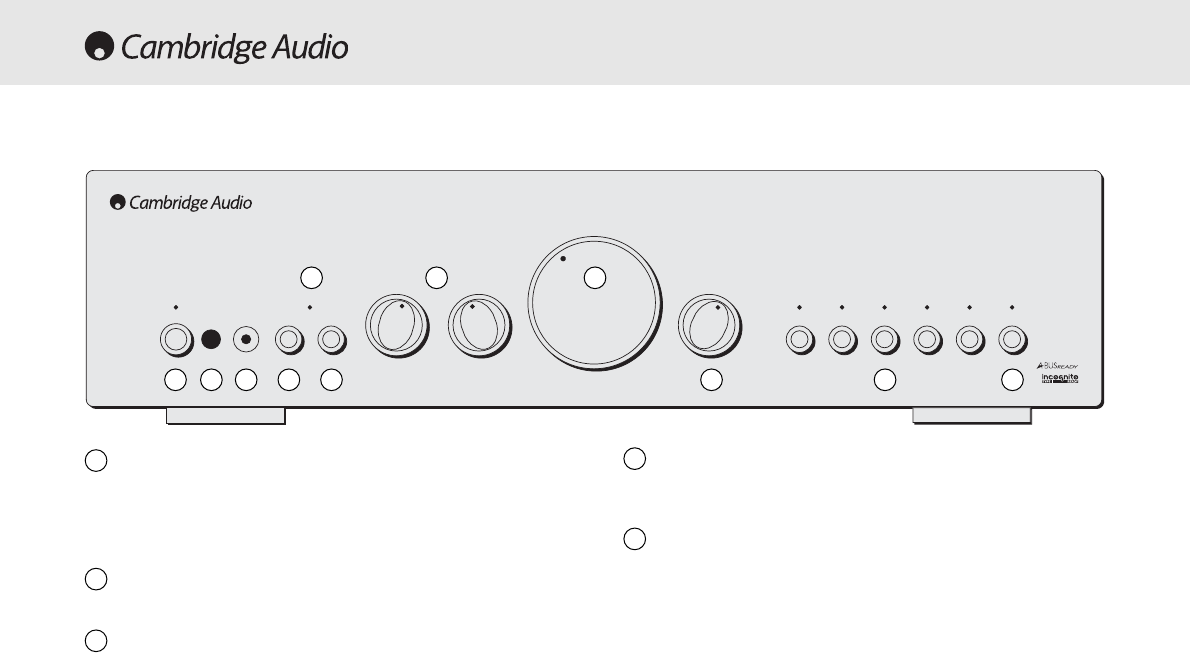This screenshot has height=653, width=1190.
Task: Click the headphone socket with black center dot
Action: click(x=246, y=339)
